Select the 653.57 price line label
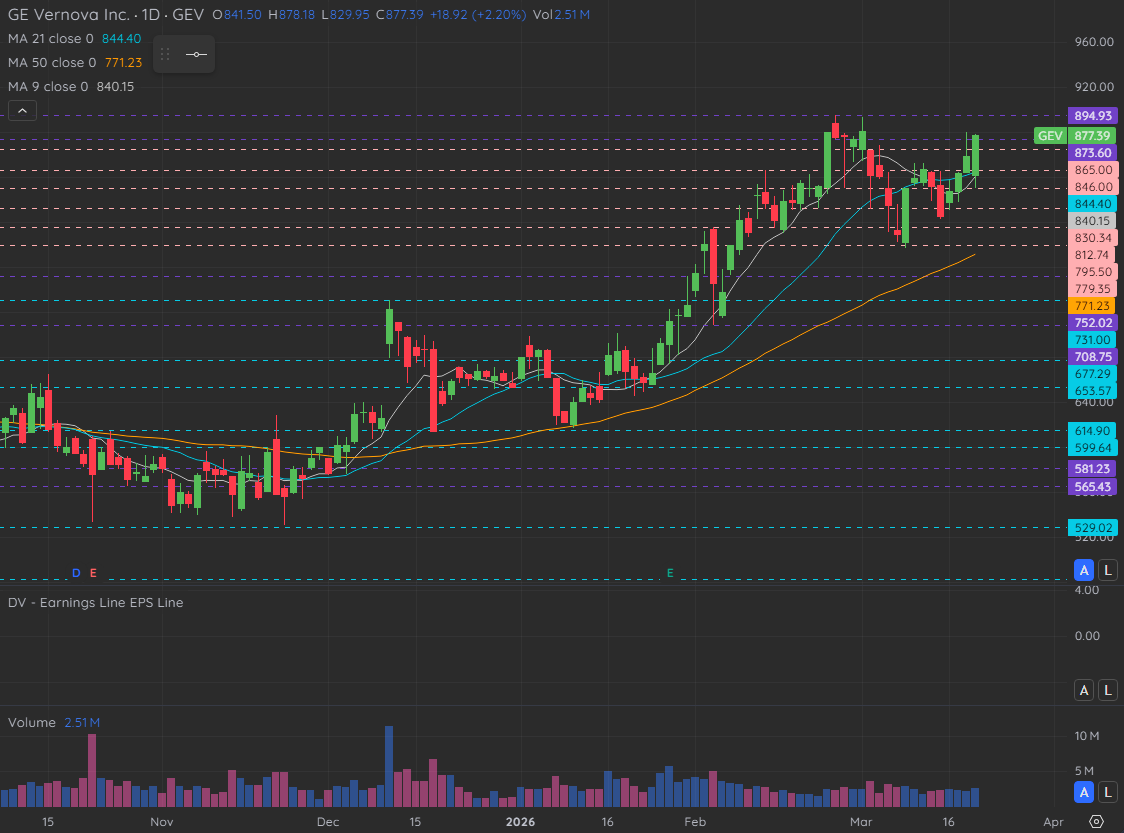1124x833 pixels. (1092, 391)
